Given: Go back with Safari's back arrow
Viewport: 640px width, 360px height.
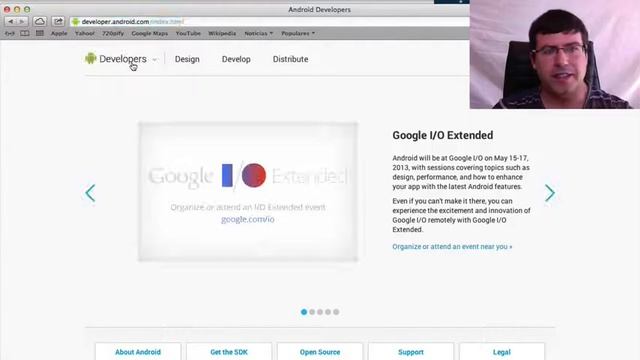Looking at the screenshot, I should point(11,21).
